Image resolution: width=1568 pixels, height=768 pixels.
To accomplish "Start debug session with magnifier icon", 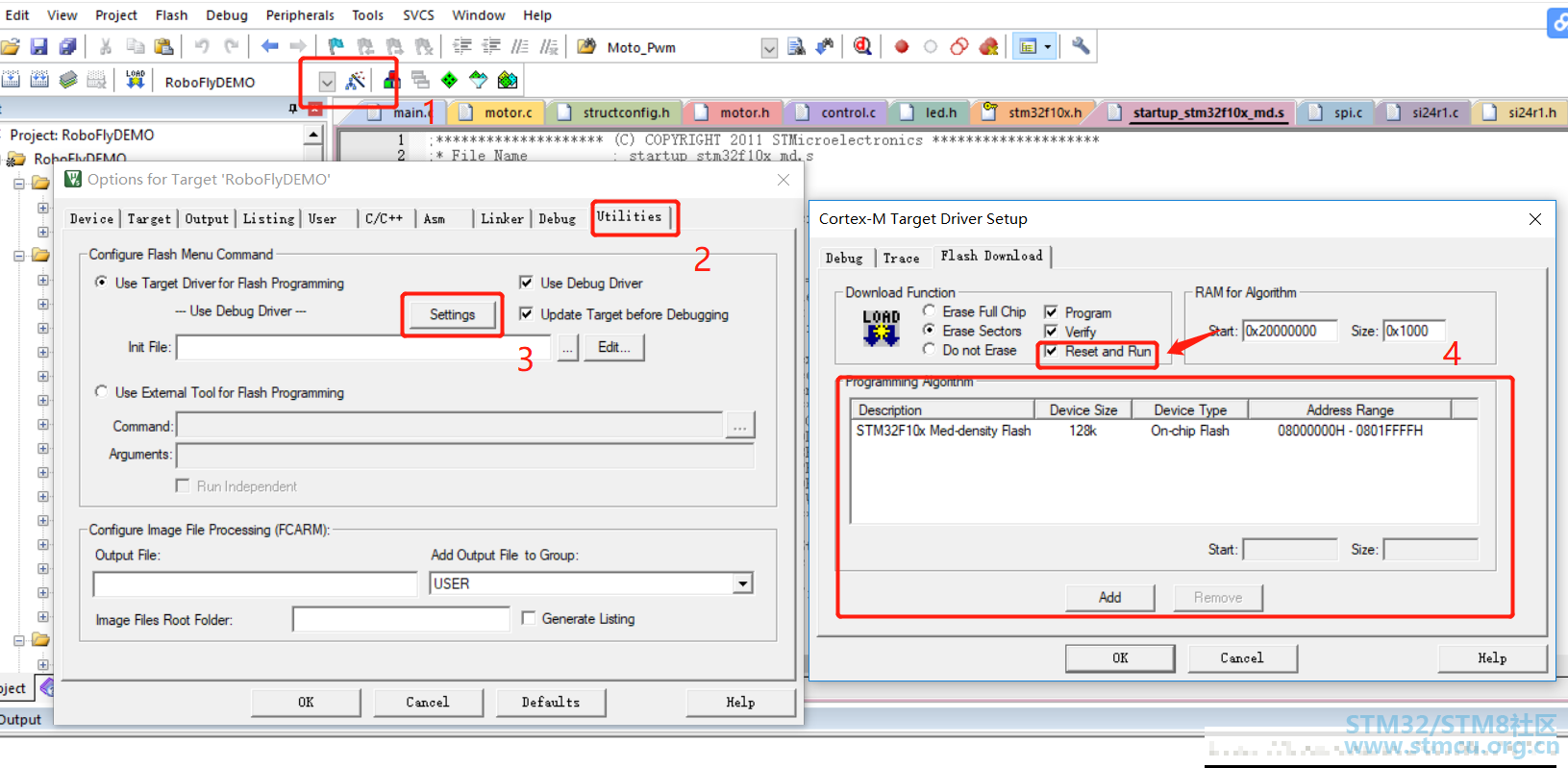I will point(862,46).
